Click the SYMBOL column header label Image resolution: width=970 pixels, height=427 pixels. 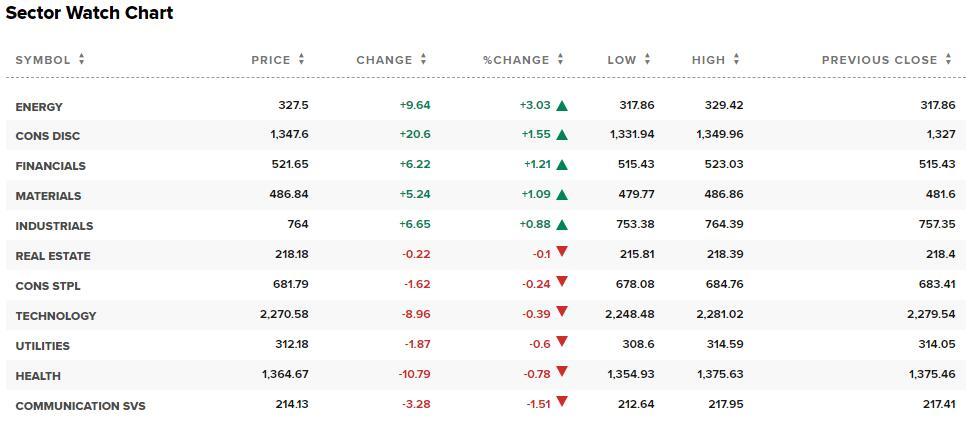click(43, 60)
